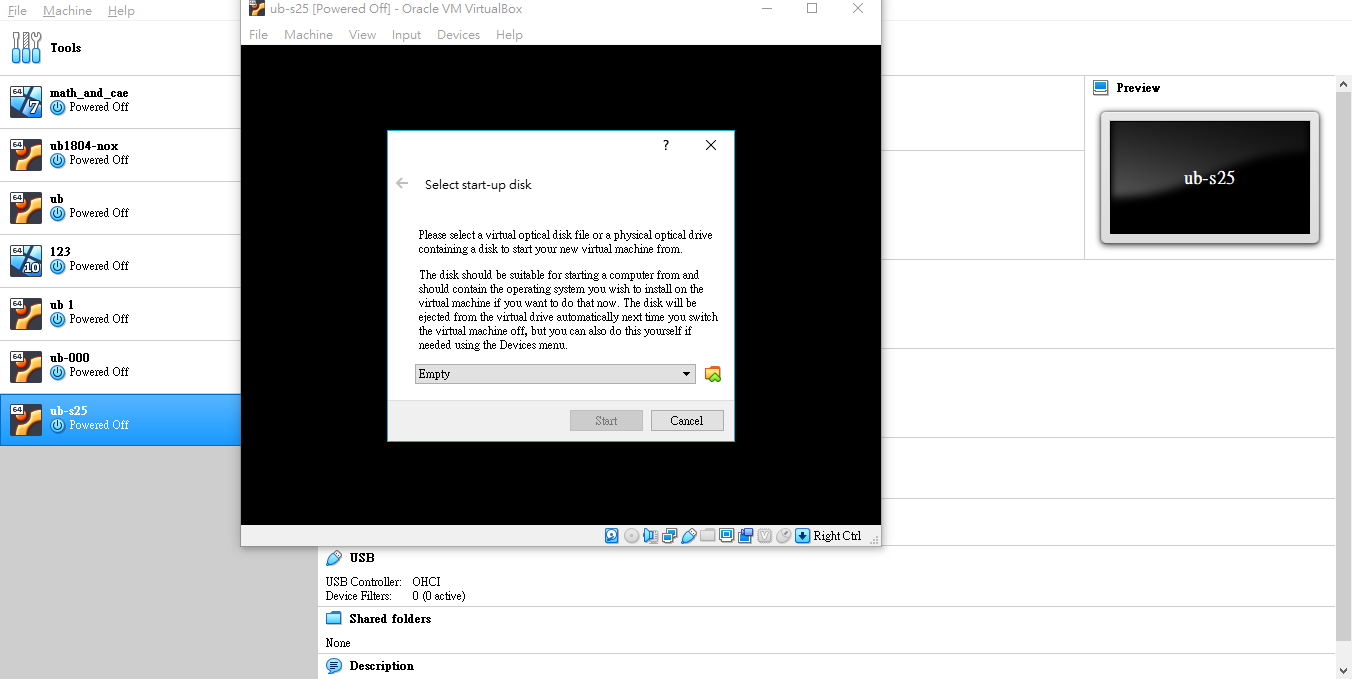The width and height of the screenshot is (1352, 679).
Task: Open View menu in VM window
Action: click(362, 35)
